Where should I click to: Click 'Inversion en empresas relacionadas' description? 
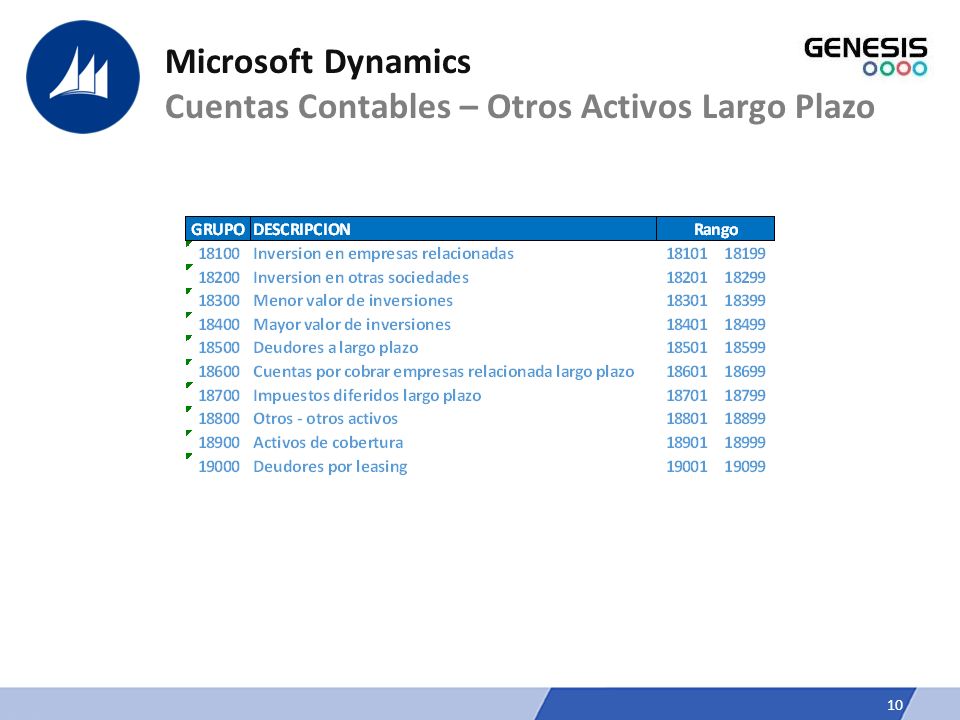point(383,253)
